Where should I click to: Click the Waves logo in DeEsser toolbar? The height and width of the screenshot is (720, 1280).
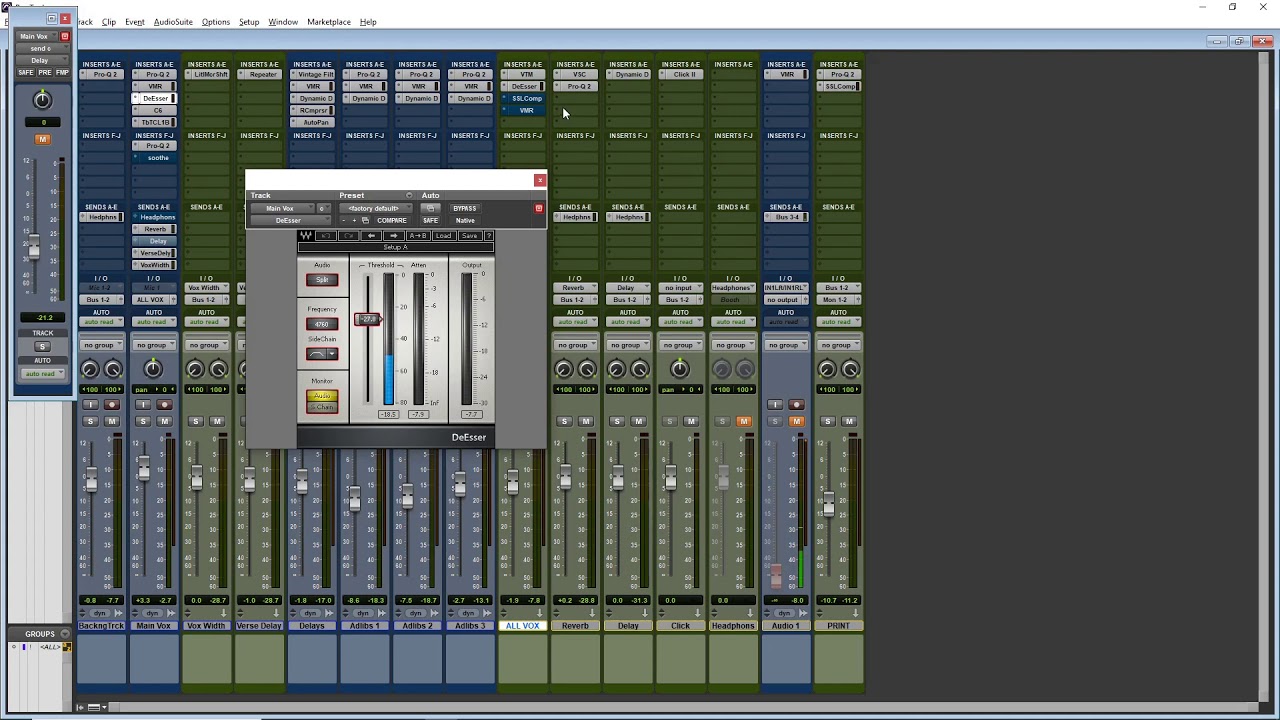click(306, 236)
